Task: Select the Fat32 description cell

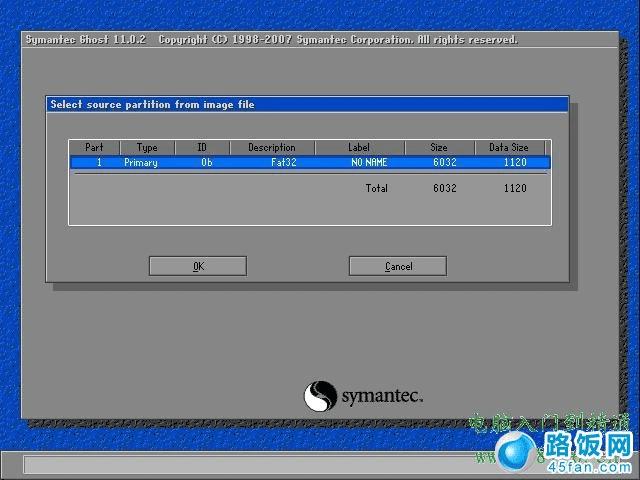Action: coord(284,162)
